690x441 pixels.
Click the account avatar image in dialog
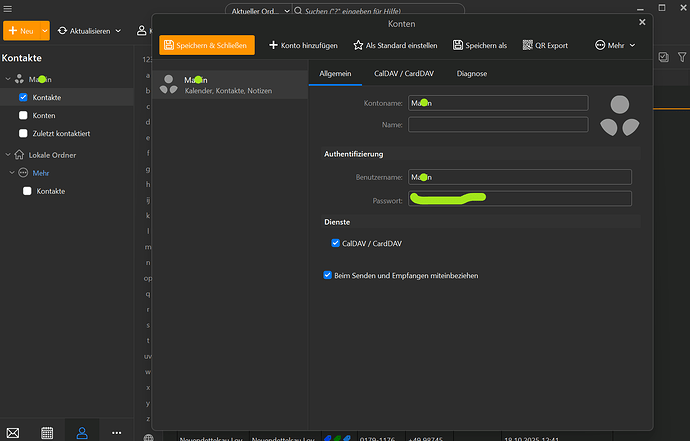621,114
